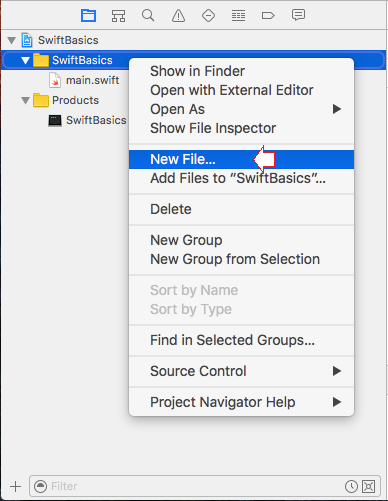Viewport: 388px width, 501px height.
Task: Open the Breakpoint navigator icon
Action: point(268,16)
